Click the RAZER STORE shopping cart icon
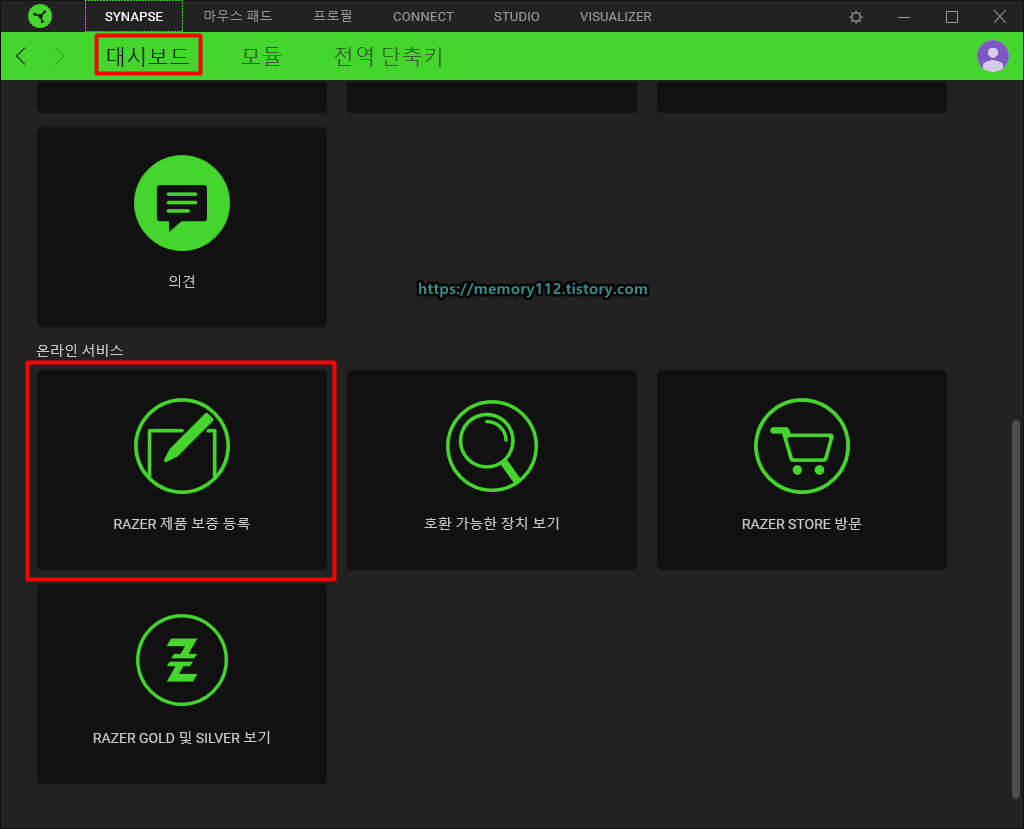The width and height of the screenshot is (1024, 829). coord(801,446)
